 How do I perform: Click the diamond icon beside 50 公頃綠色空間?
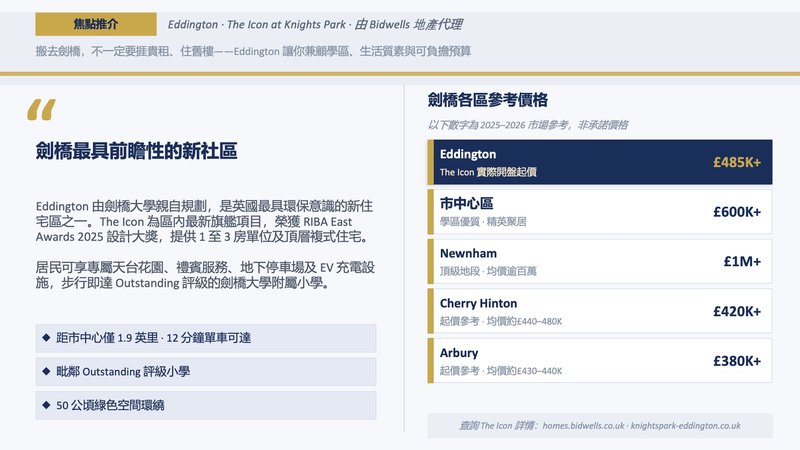(x=46, y=405)
